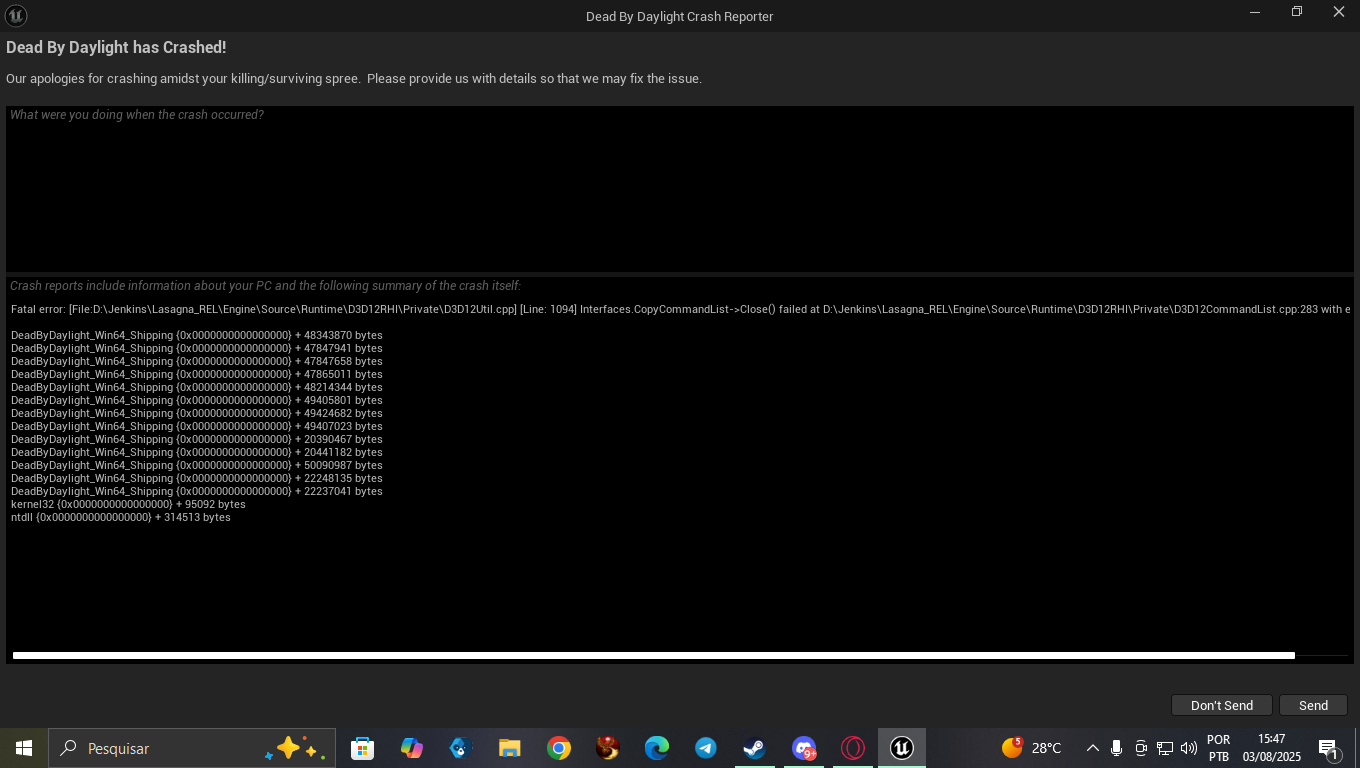Screen dimensions: 1360x768
Task: Open Copilot from the taskbar
Action: coord(412,748)
